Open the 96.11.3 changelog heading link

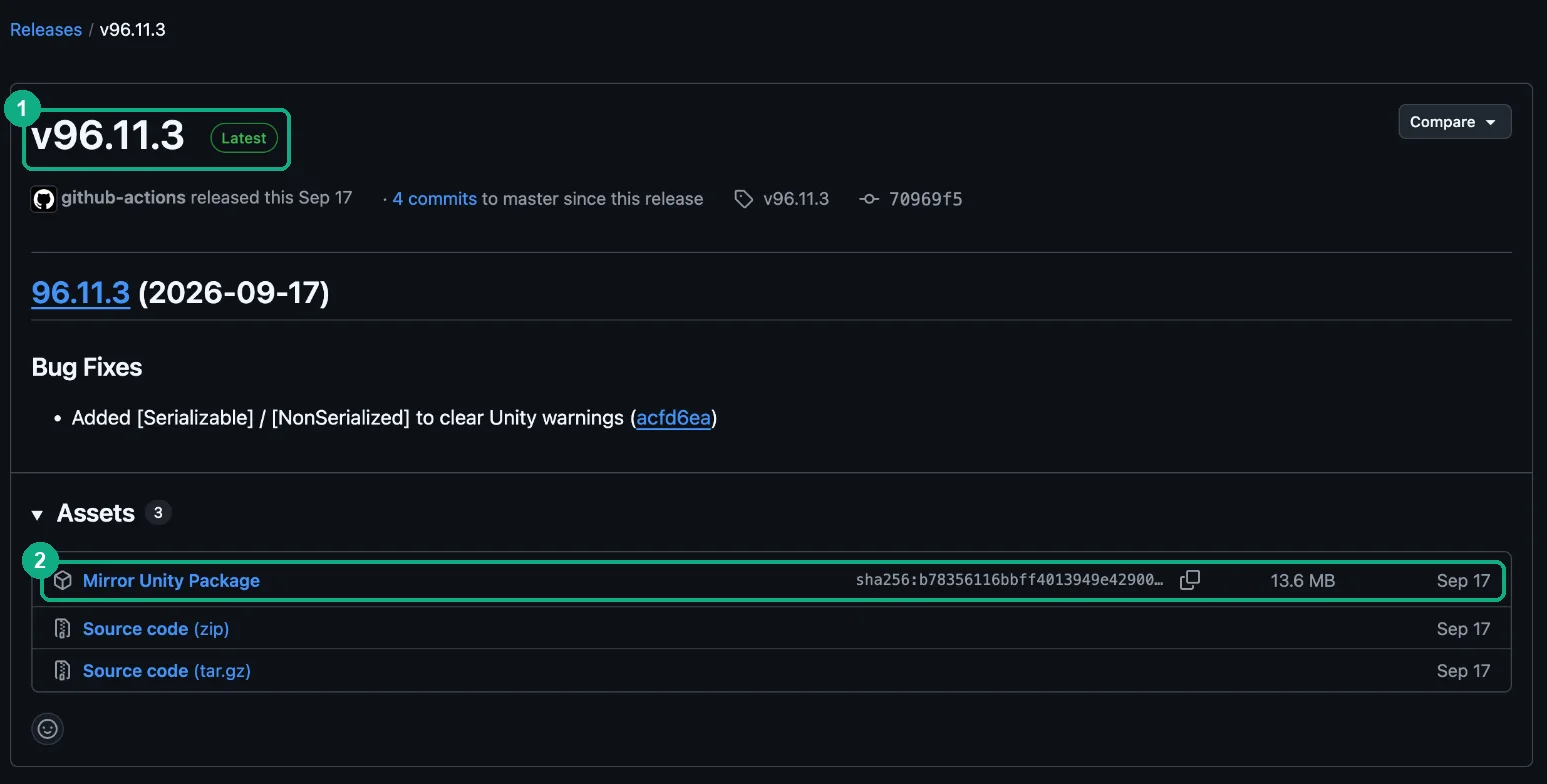pos(81,292)
